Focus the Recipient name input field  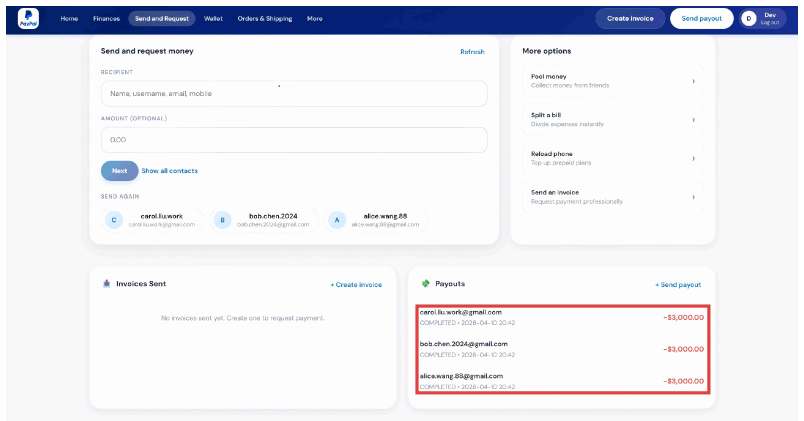coord(294,93)
